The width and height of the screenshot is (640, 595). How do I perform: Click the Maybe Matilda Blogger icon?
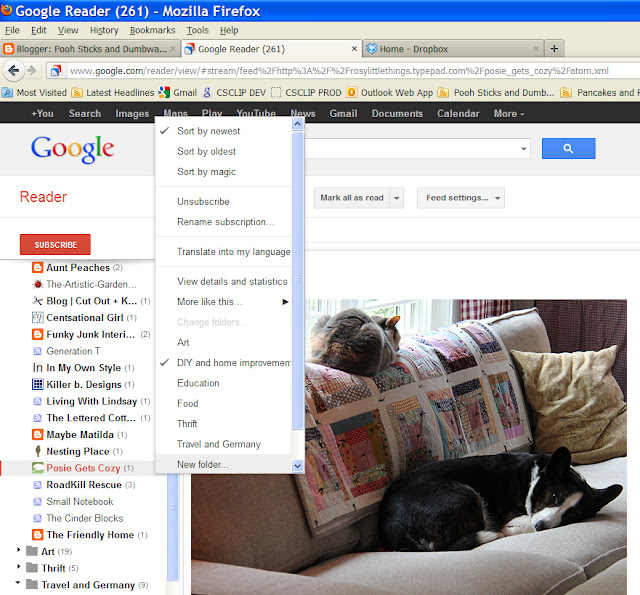click(38, 435)
